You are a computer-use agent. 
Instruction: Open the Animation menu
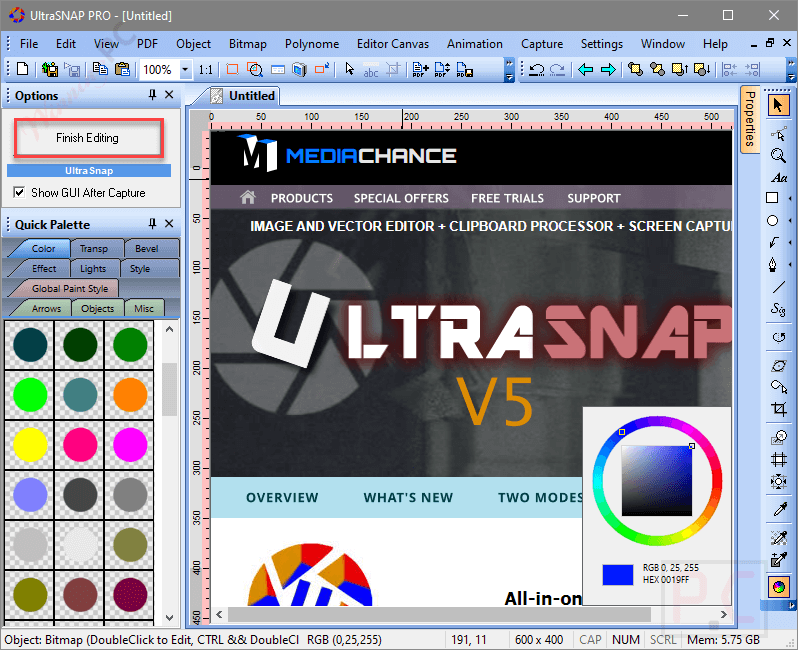[x=475, y=44]
